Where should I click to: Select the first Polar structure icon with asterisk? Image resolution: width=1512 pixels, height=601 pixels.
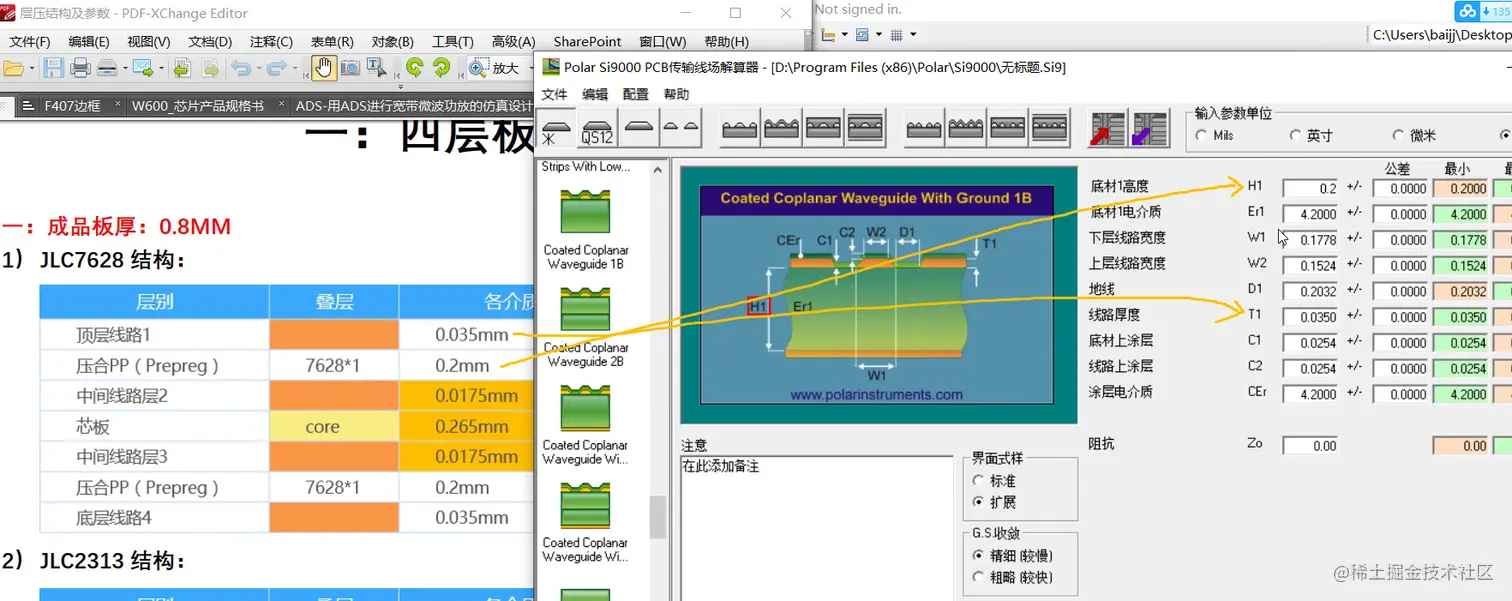click(x=557, y=128)
